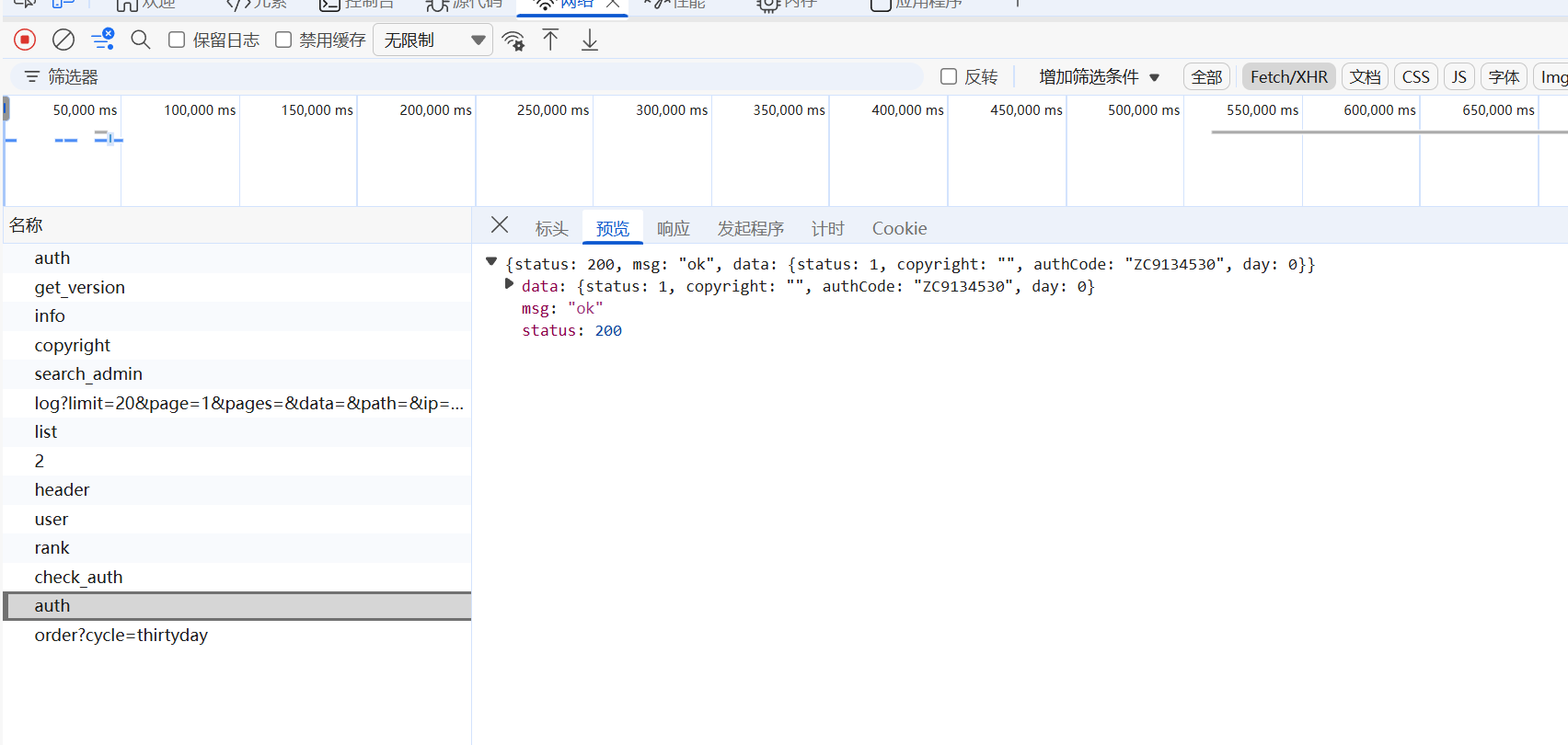Viewport: 1568px width, 745px height.
Task: Filter requests by CSS type
Action: tap(1415, 77)
